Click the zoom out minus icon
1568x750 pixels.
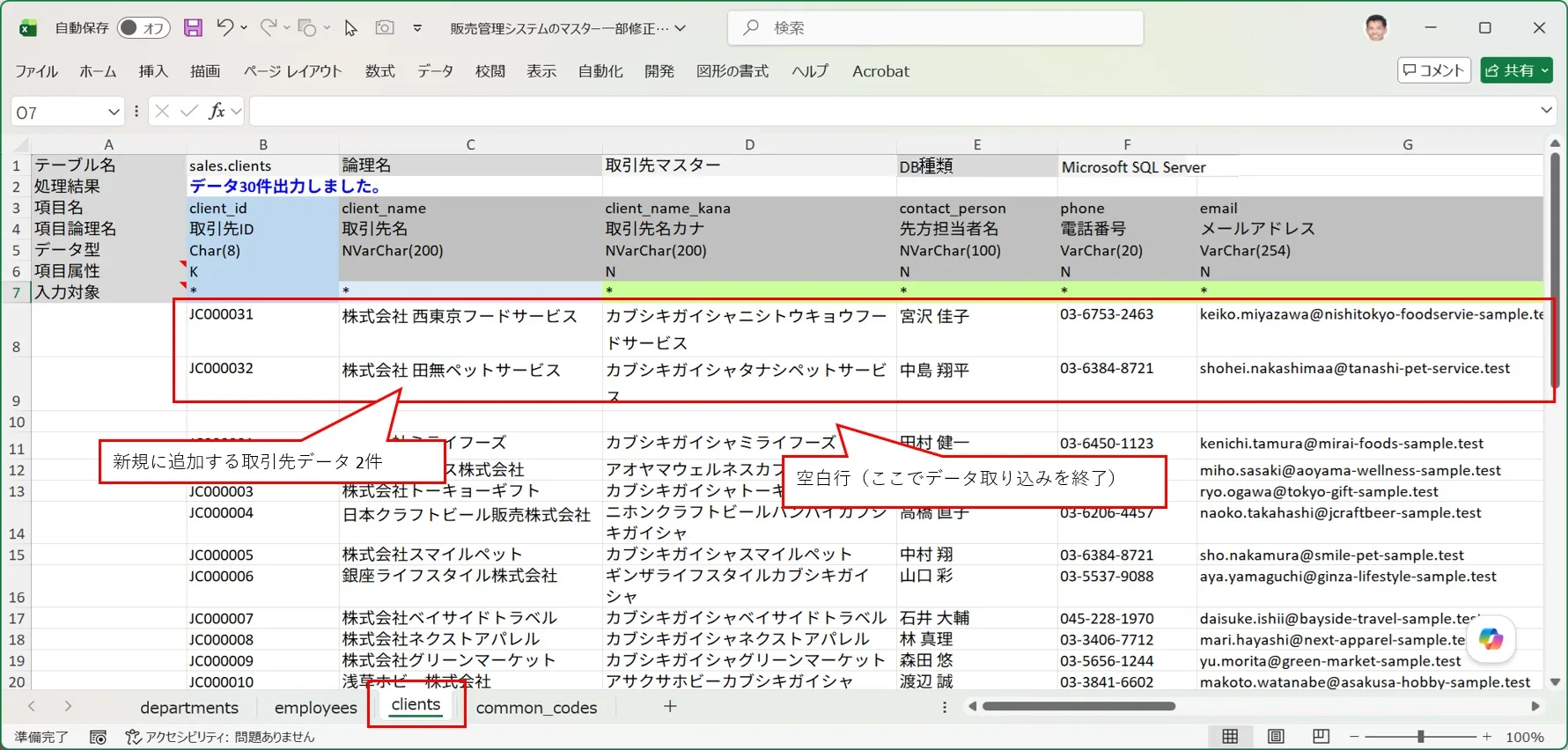(1354, 737)
